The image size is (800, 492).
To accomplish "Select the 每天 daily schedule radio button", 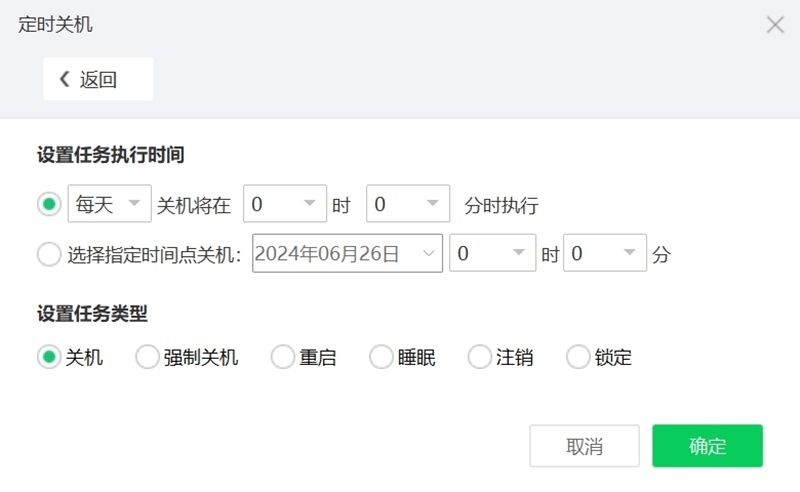I will [49, 205].
